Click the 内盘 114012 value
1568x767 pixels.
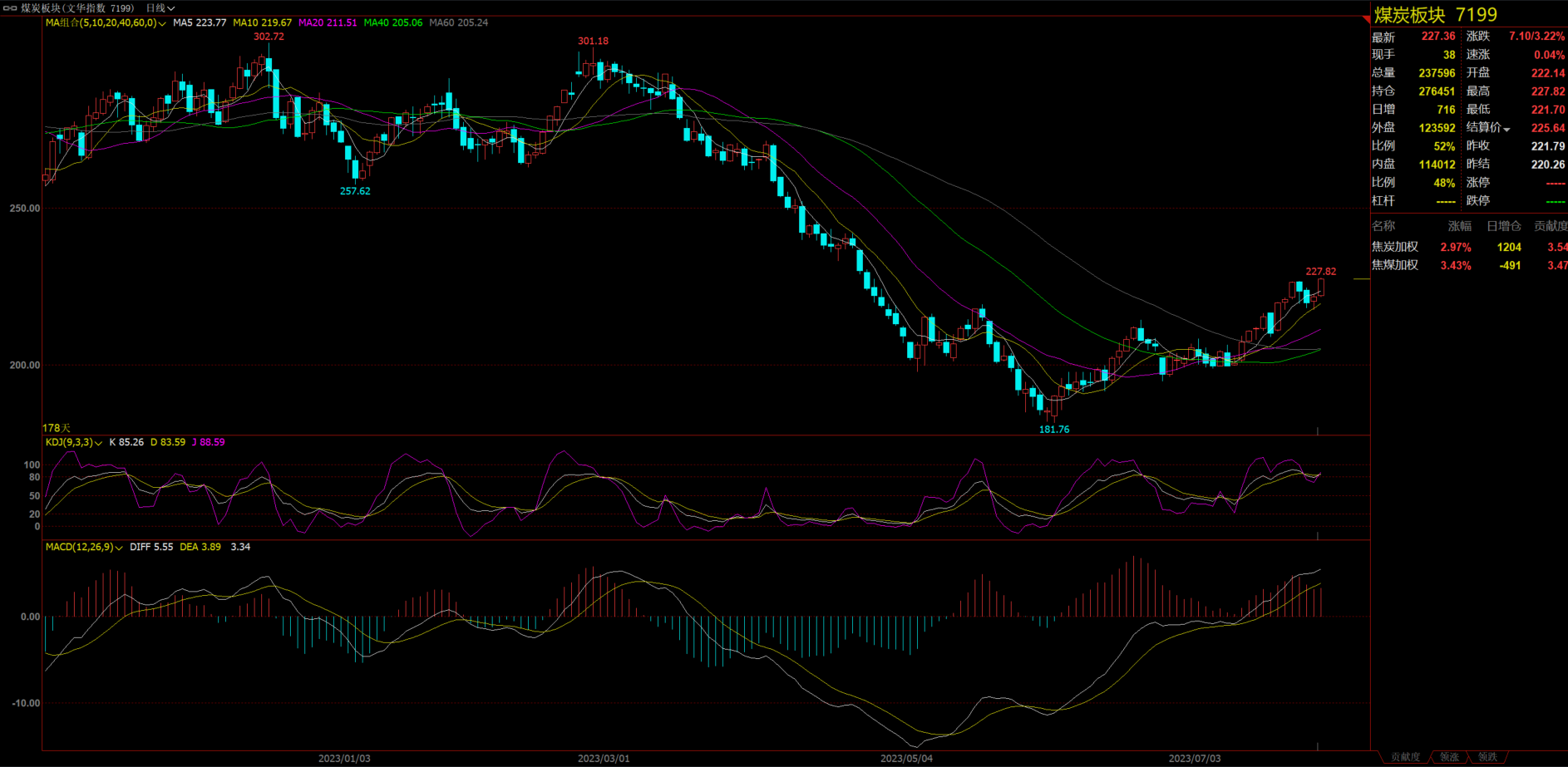(x=1437, y=165)
